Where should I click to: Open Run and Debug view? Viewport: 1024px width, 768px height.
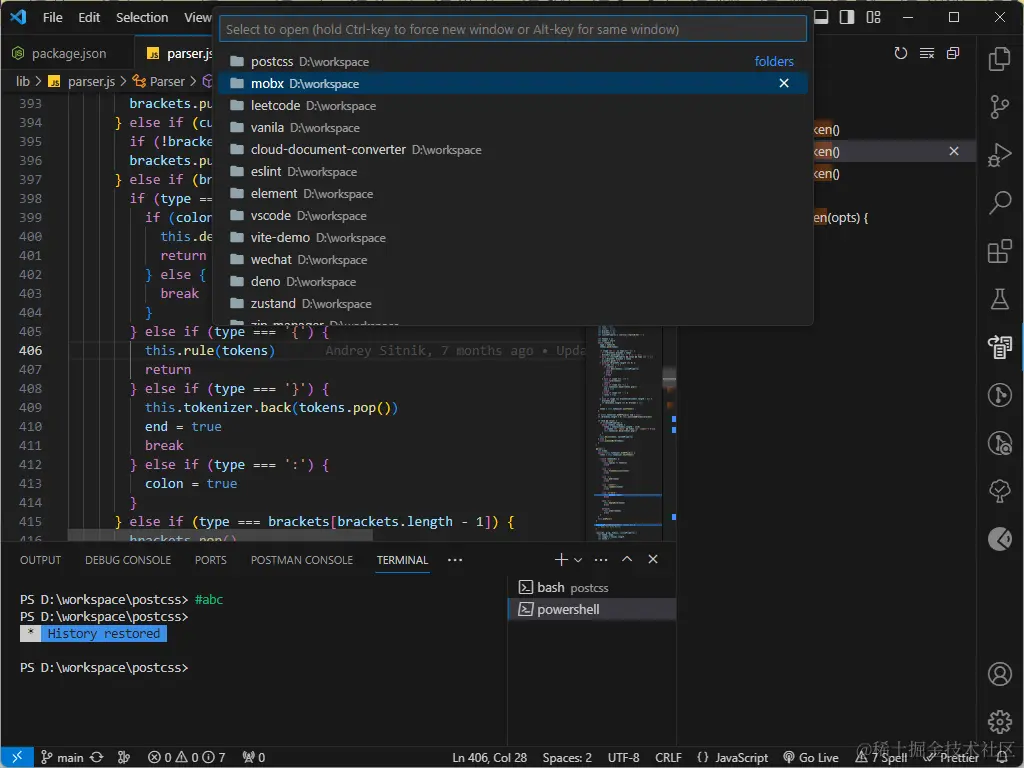(999, 155)
